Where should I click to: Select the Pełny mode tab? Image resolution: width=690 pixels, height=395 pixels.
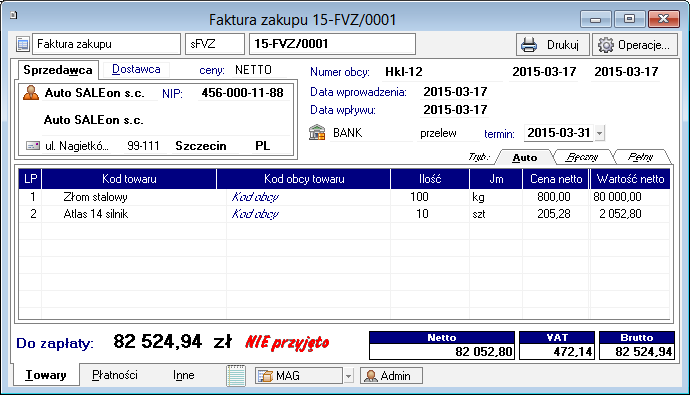tap(640, 157)
